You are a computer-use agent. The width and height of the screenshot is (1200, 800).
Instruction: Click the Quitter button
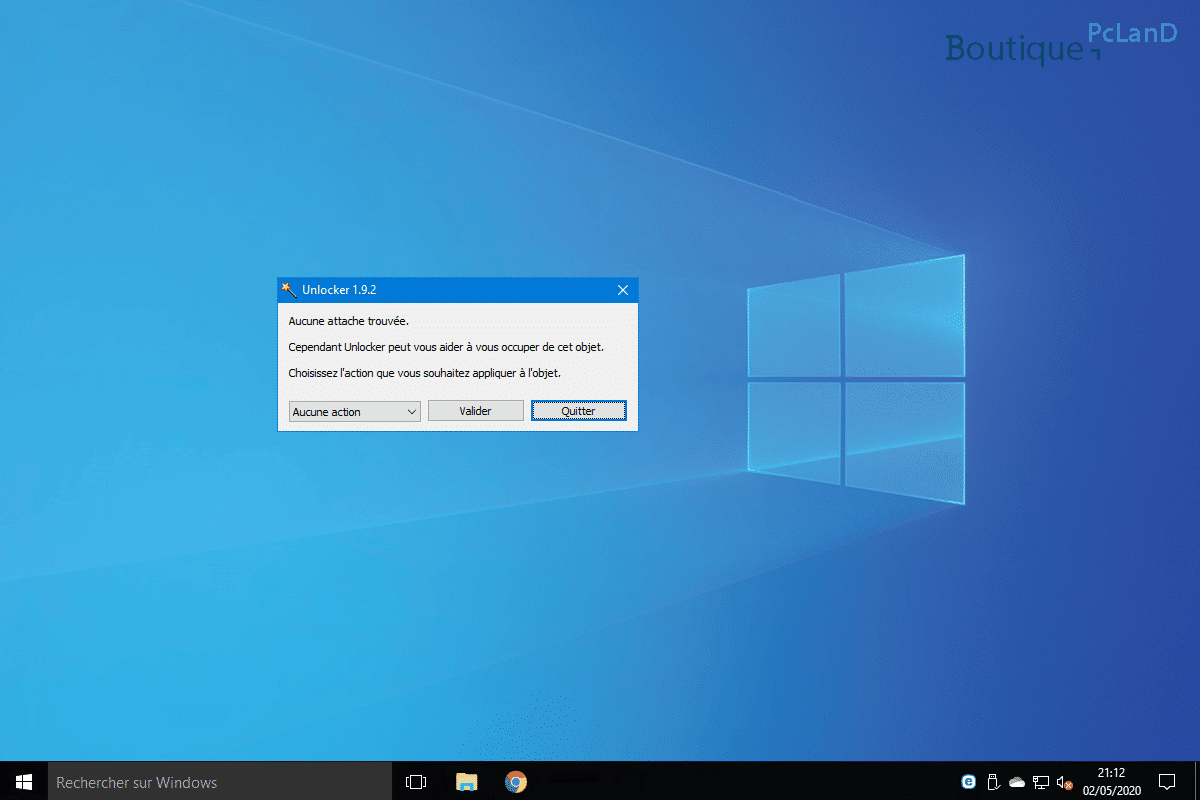coord(579,411)
